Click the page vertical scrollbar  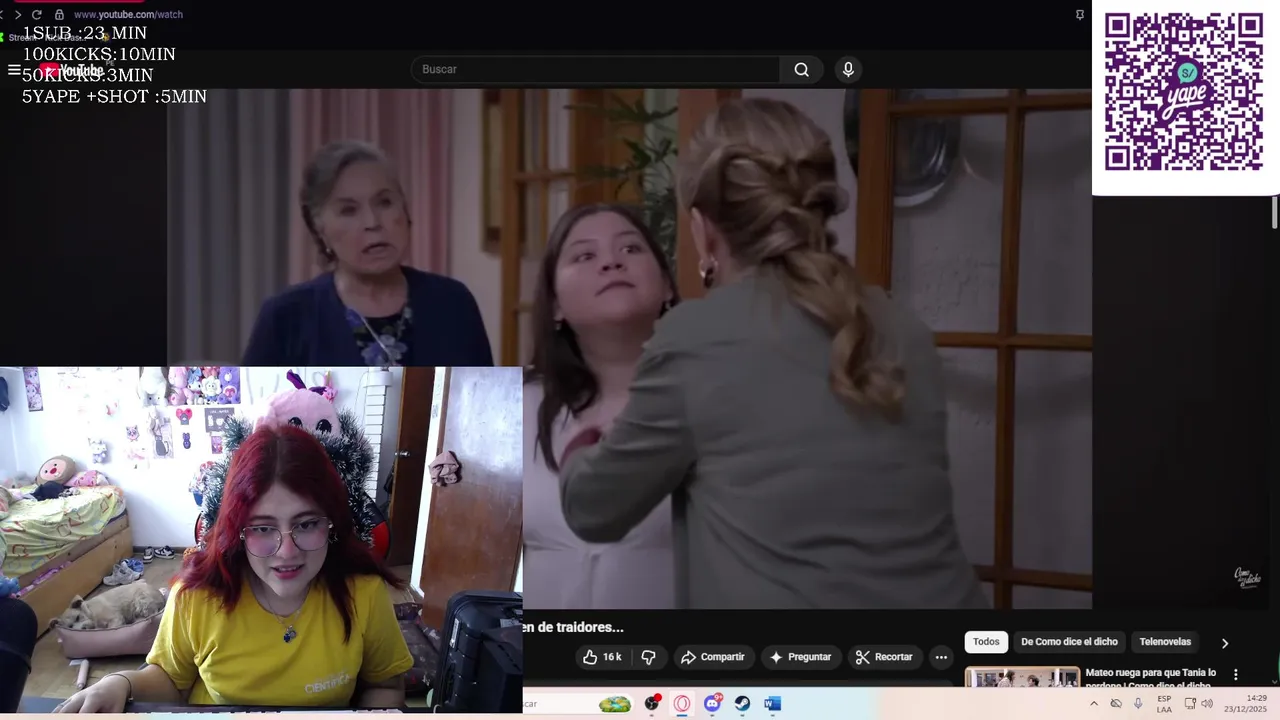[x=1275, y=212]
